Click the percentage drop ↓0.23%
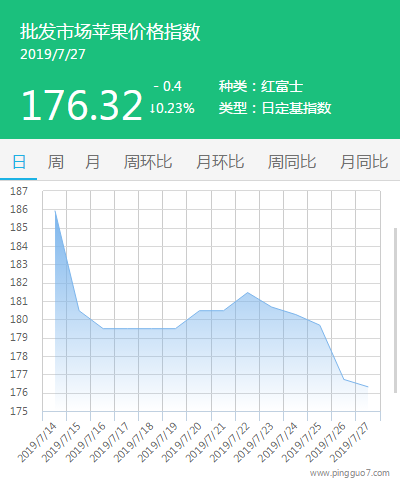400x484 pixels. click(172, 108)
